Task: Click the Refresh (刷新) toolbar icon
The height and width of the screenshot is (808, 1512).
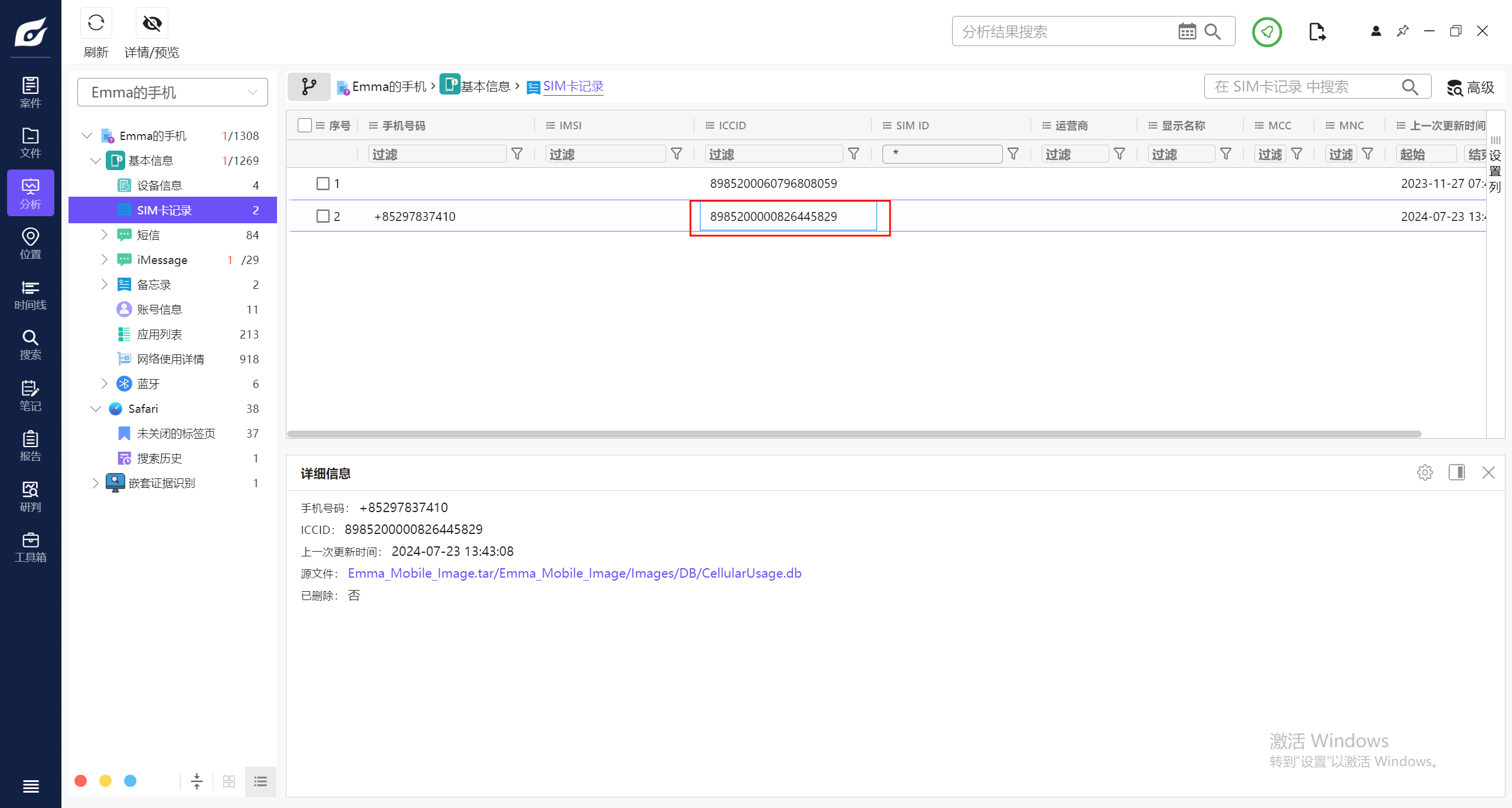Action: [x=96, y=24]
